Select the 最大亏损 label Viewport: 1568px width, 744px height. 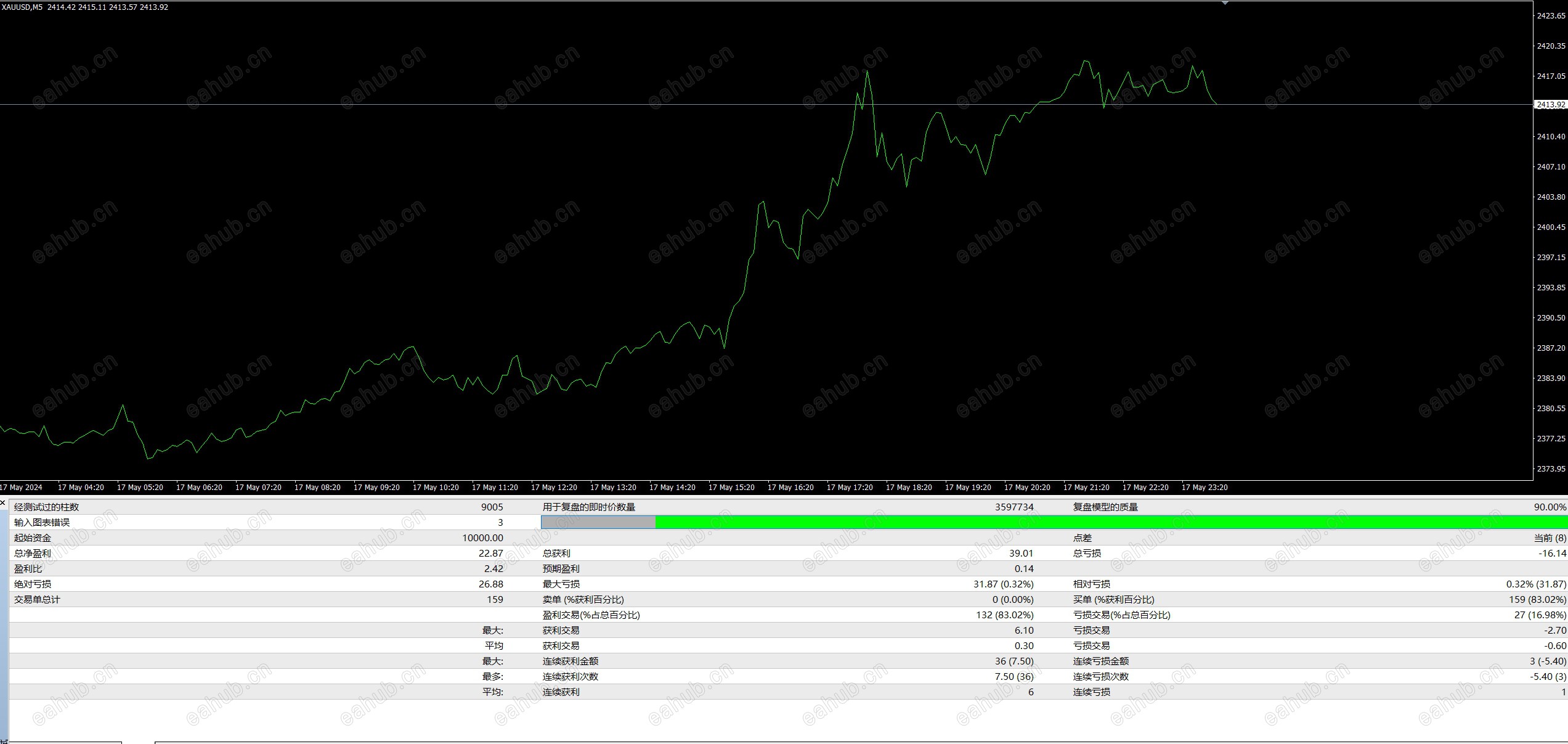tap(561, 584)
